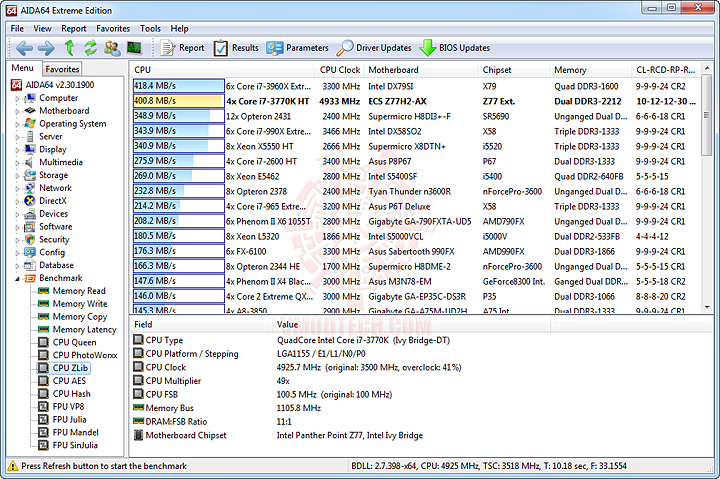Expand the Network tree node arrow

(x=17, y=188)
